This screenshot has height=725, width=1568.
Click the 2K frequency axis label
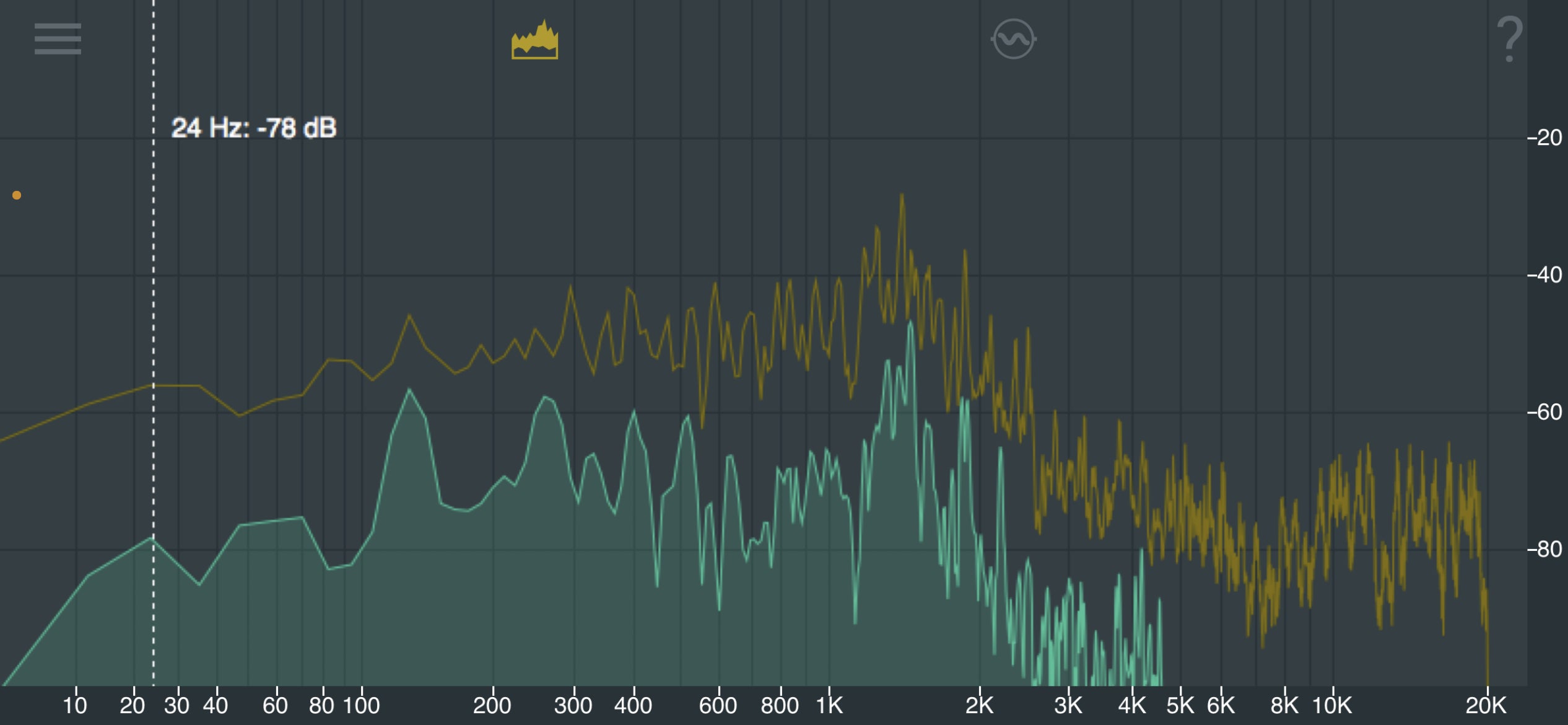pyautogui.click(x=979, y=705)
